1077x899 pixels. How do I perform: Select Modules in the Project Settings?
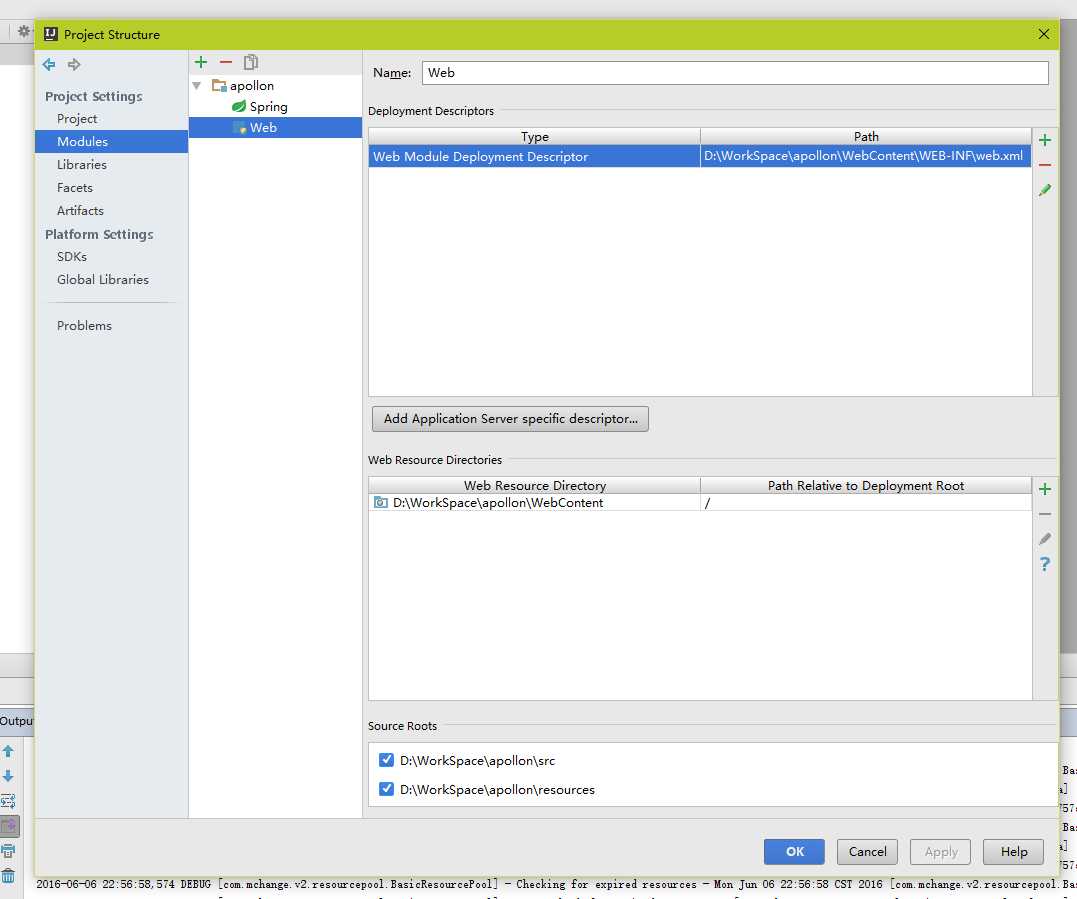point(111,141)
